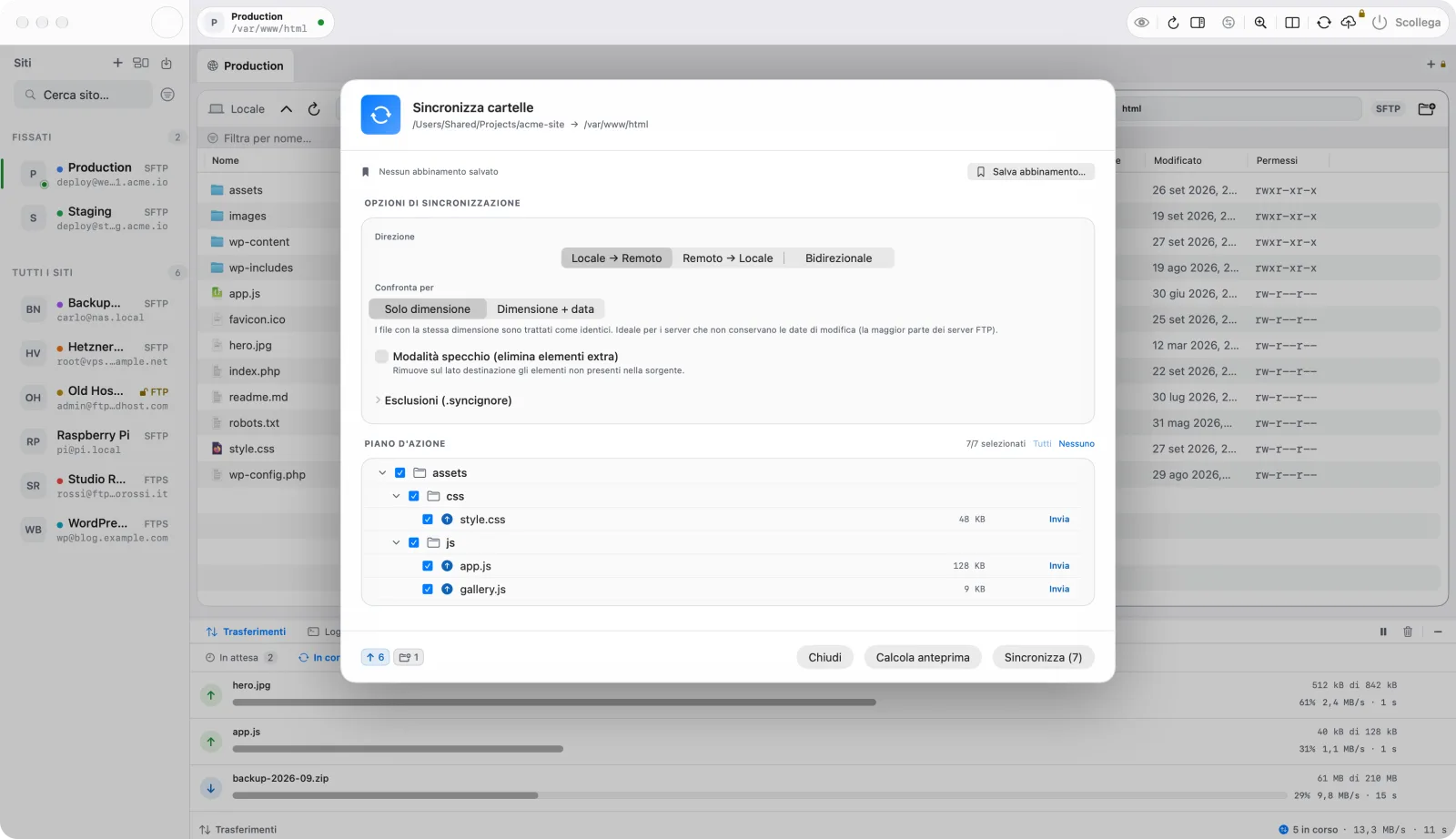
Task: Clear transfers with trash icon
Action: [1408, 632]
